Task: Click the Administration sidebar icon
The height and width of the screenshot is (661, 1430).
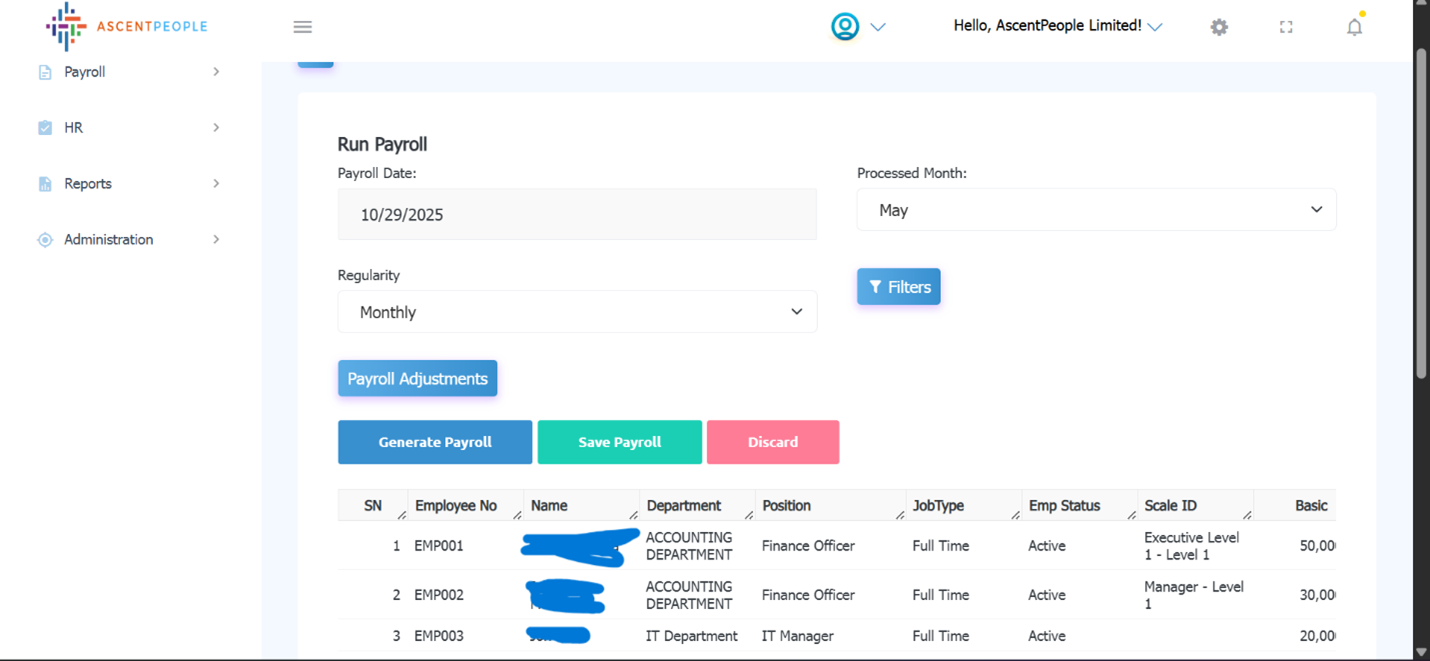Action: (45, 240)
